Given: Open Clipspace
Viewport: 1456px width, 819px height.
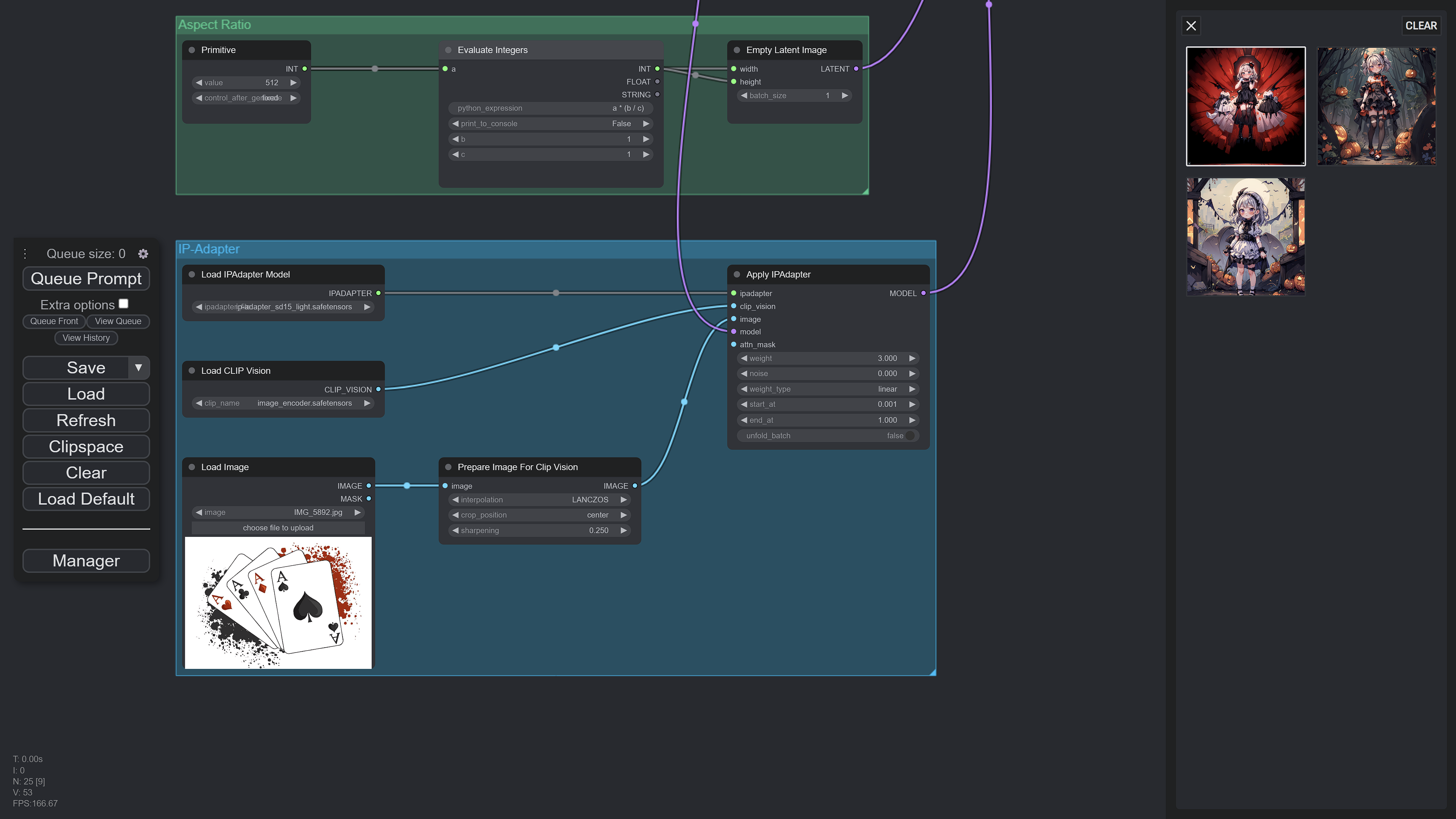Looking at the screenshot, I should click(x=86, y=447).
